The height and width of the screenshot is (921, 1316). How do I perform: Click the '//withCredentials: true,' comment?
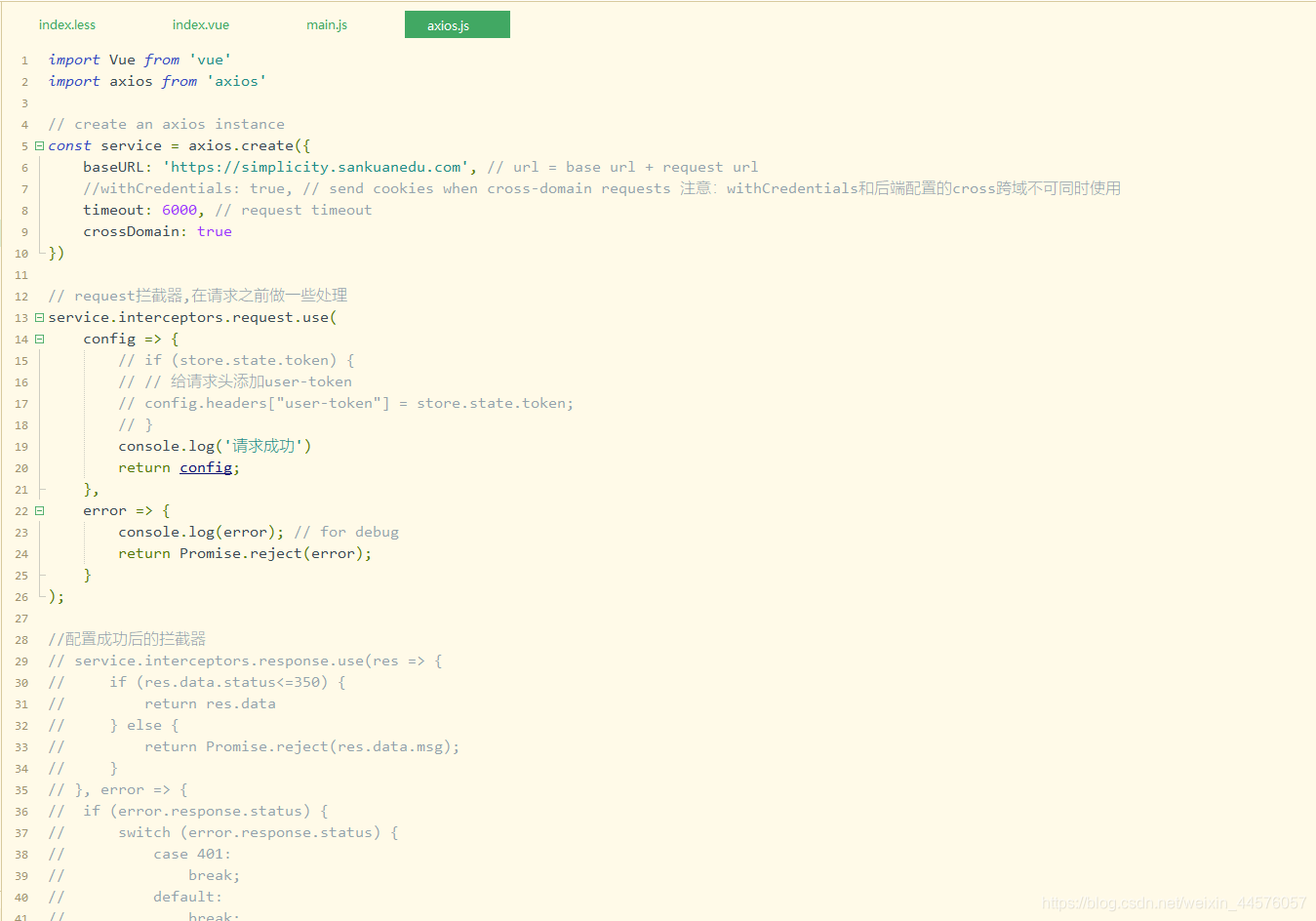[x=188, y=188]
